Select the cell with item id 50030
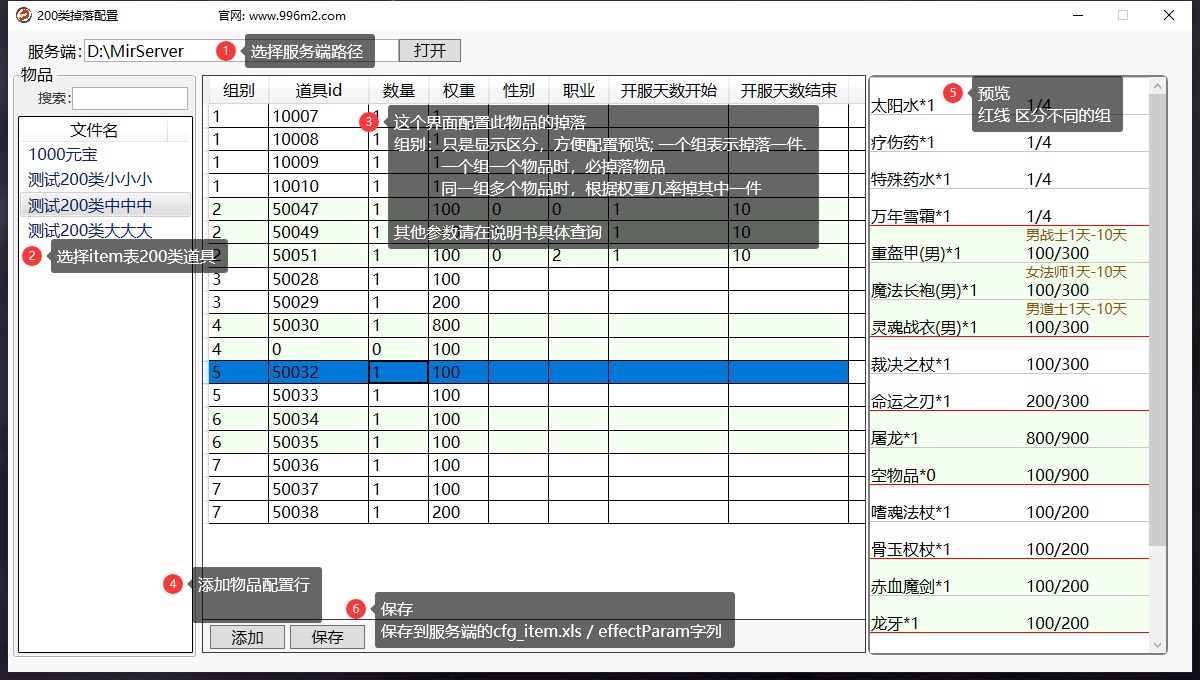 (318, 325)
